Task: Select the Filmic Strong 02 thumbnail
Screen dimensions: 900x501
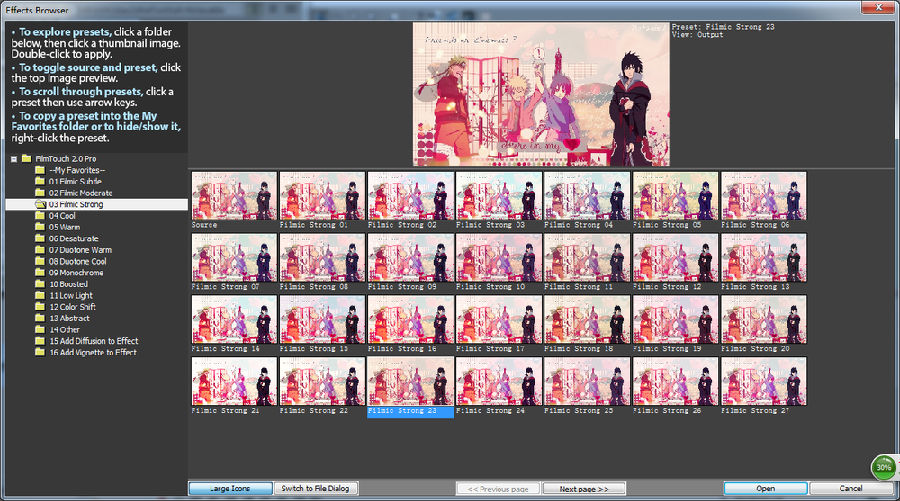Action: (410, 196)
